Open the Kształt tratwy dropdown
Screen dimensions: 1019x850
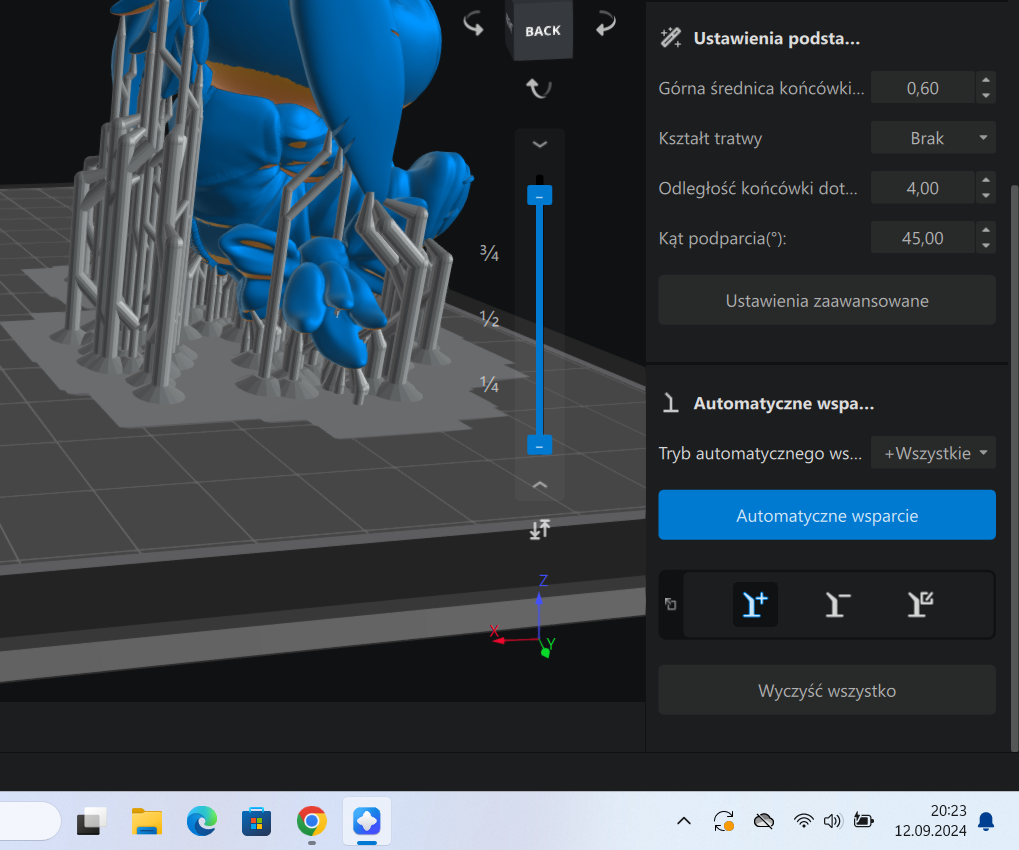pos(933,138)
